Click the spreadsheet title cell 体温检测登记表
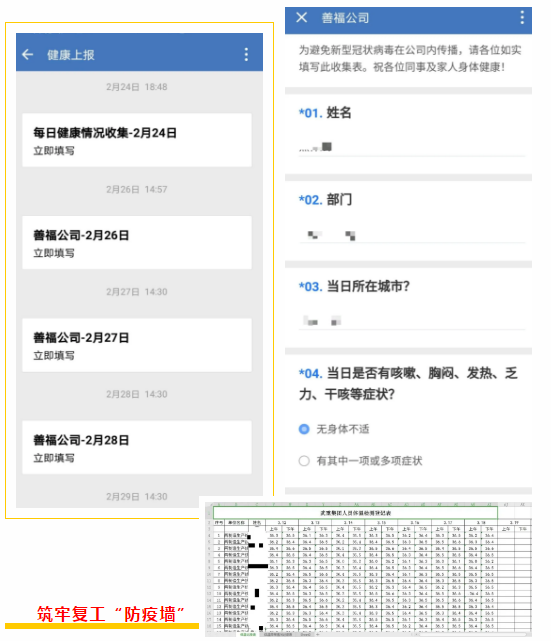 (x=355, y=513)
